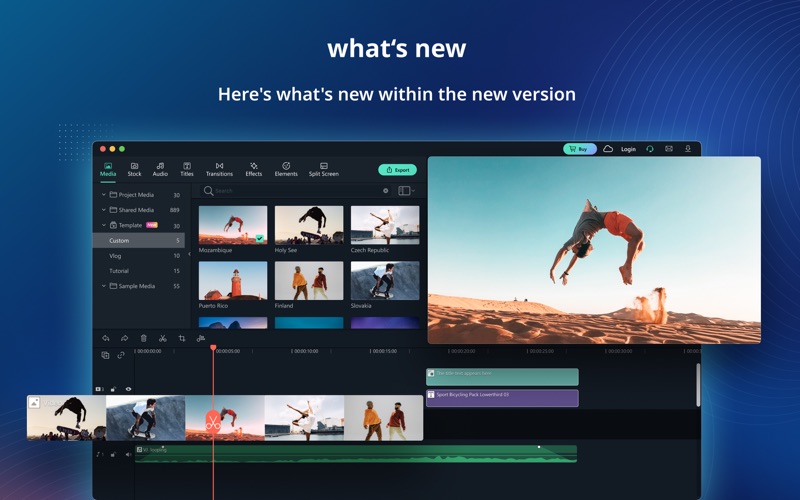
Task: Select the Tutorial template category
Action: tap(139, 271)
